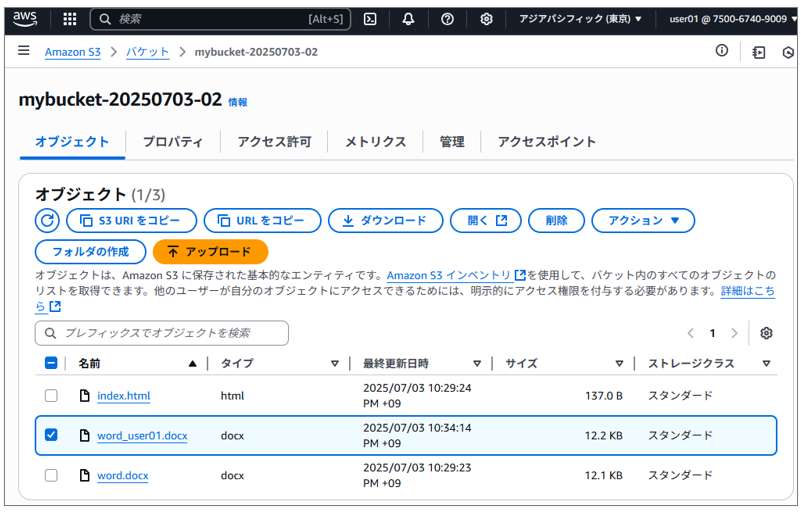Toggle the select-all objects checkbox

(x=51, y=363)
